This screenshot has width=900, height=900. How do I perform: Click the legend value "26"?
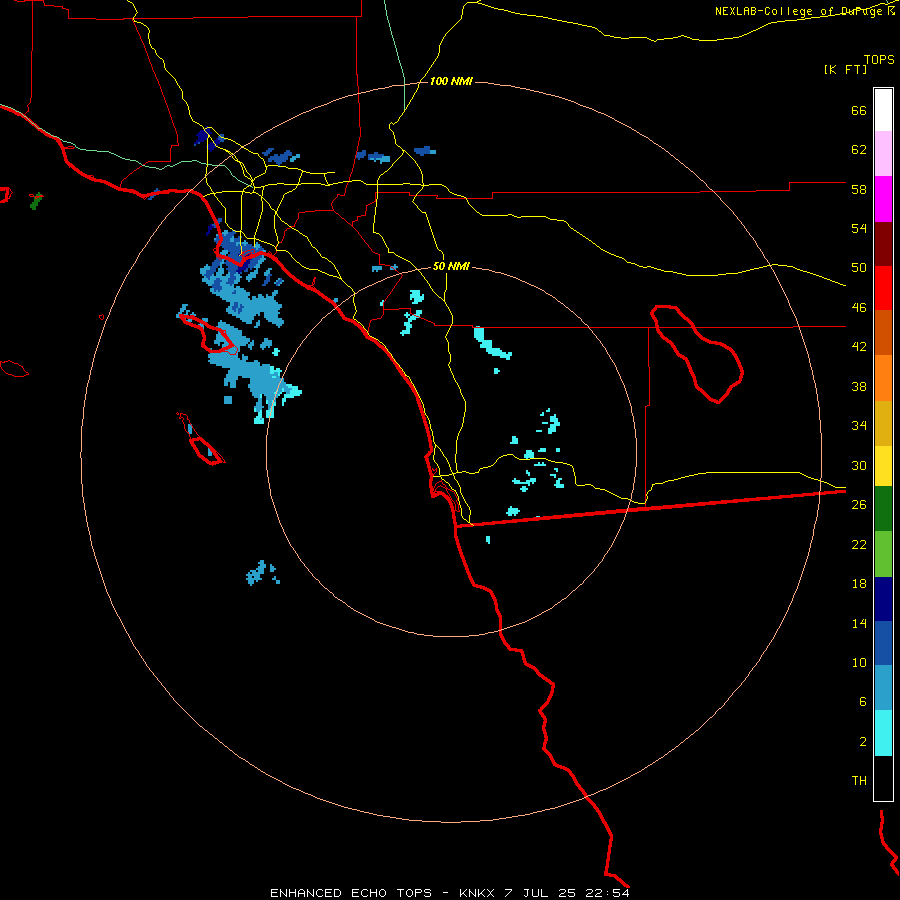[859, 505]
